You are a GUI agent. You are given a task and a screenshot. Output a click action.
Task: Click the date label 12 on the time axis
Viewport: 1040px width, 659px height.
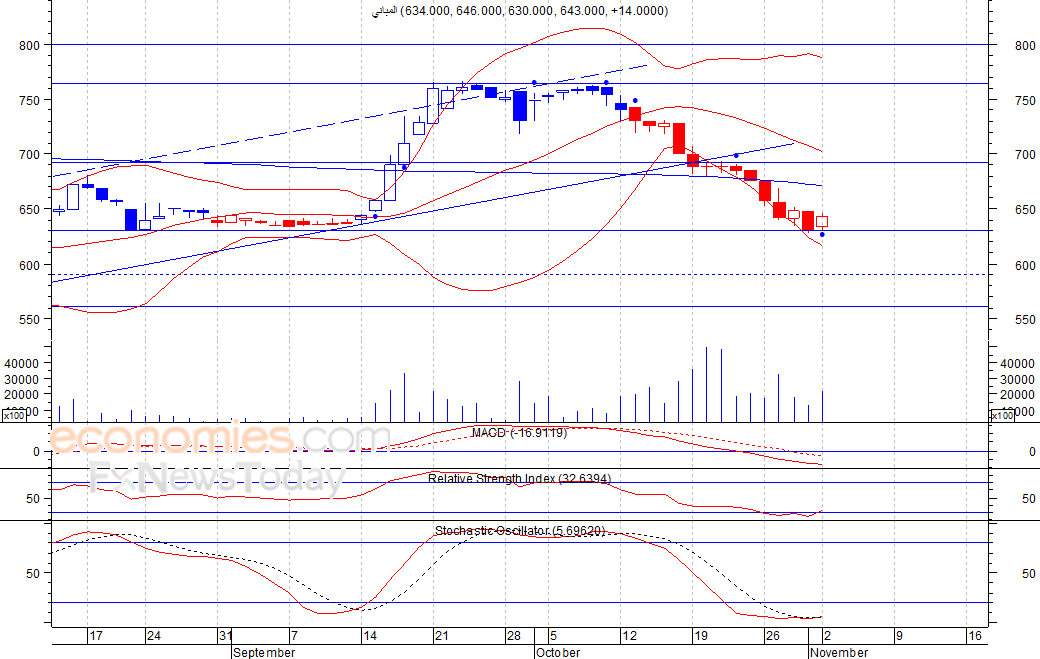pyautogui.click(x=629, y=636)
